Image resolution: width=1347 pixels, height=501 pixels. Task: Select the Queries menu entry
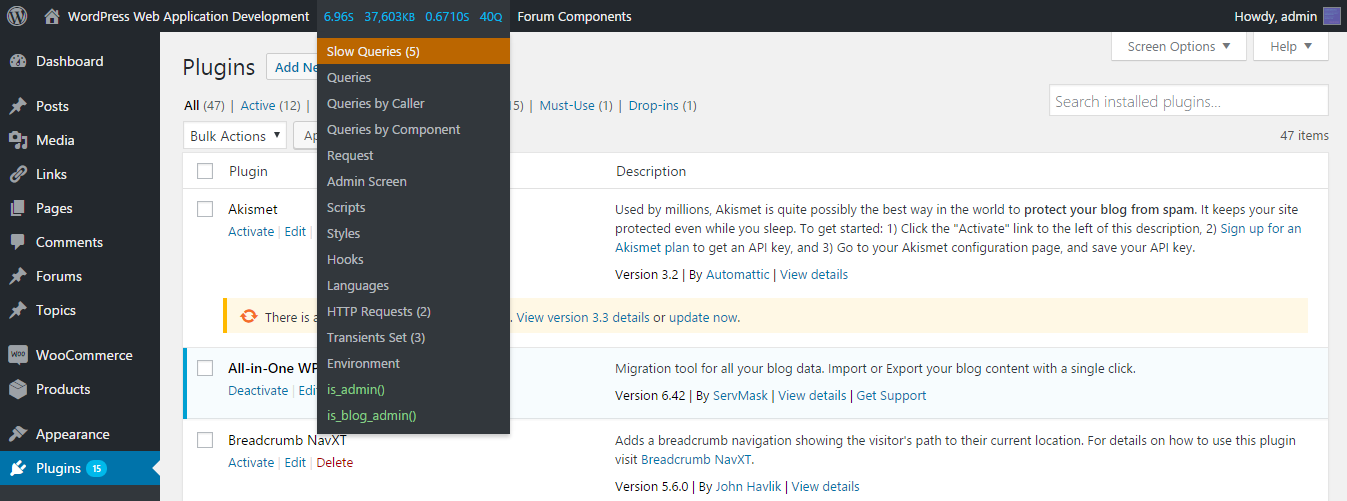(414, 77)
